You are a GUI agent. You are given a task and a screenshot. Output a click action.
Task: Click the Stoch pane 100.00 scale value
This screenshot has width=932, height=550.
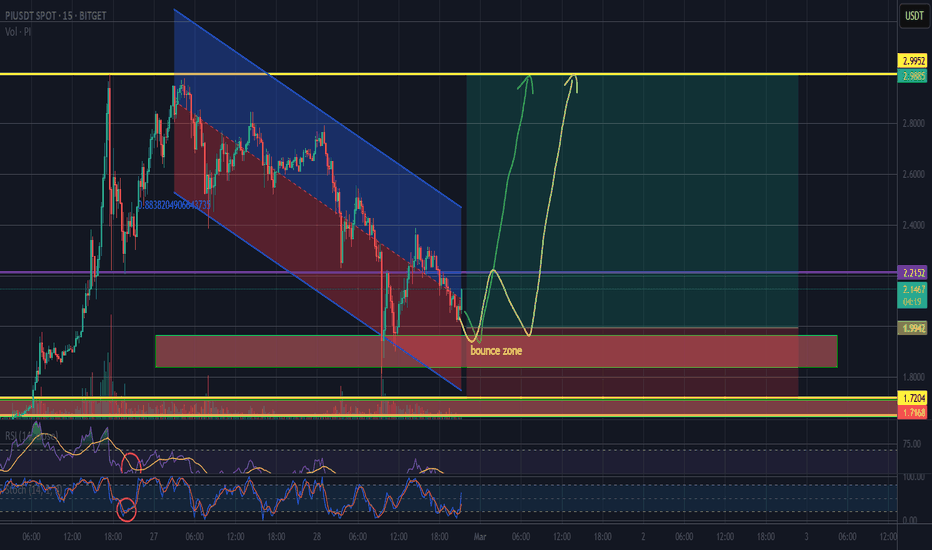914,477
